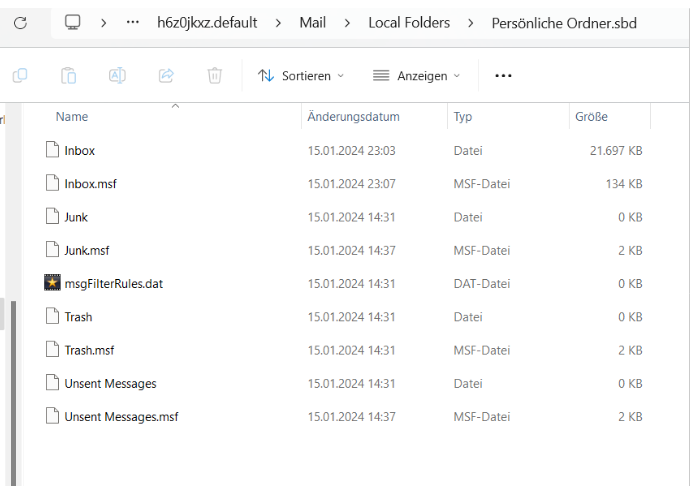Expand chevron after h6z0jkxz.default
The width and height of the screenshot is (692, 486).
click(x=278, y=23)
